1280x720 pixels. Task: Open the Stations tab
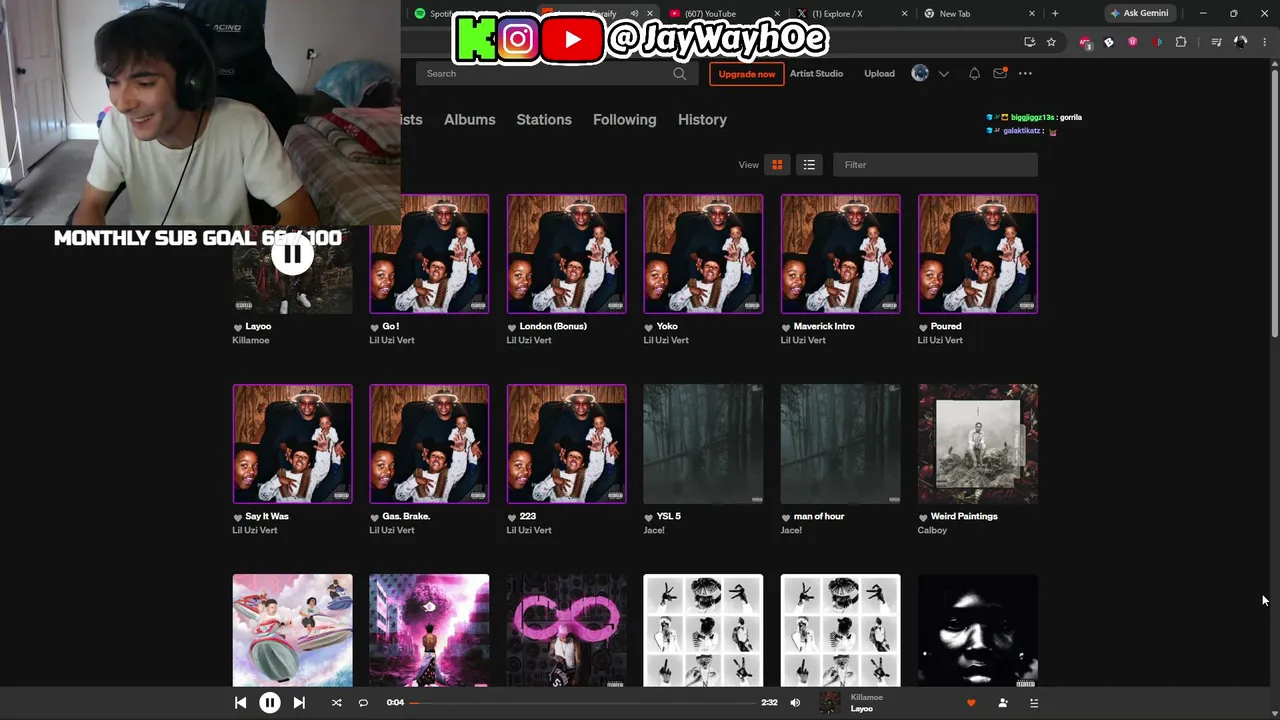544,119
